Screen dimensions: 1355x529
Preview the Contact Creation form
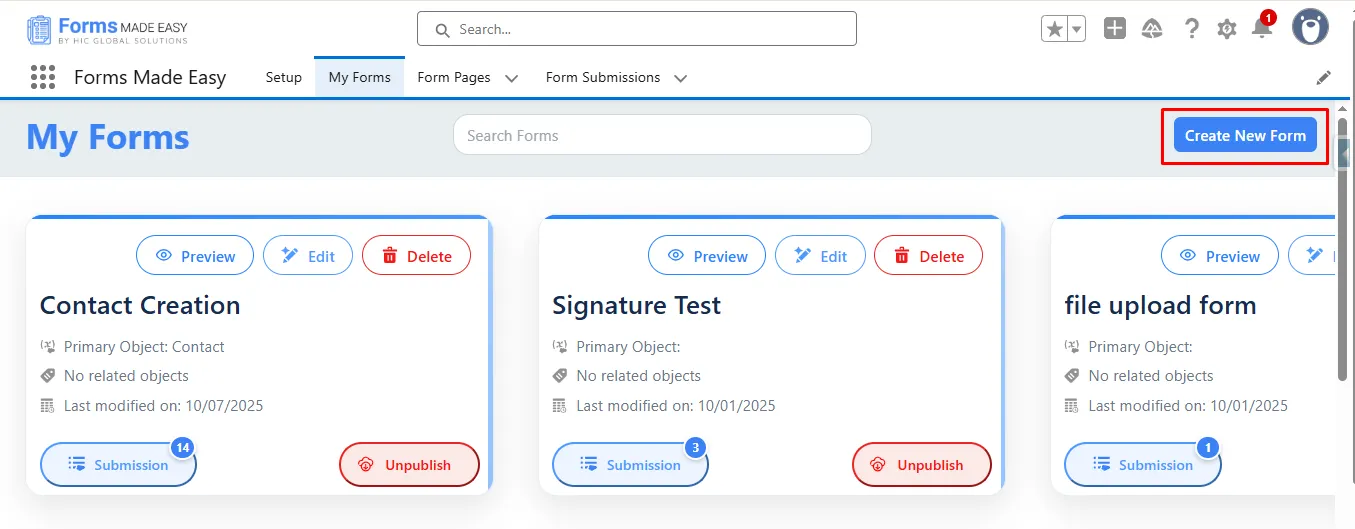coord(195,256)
